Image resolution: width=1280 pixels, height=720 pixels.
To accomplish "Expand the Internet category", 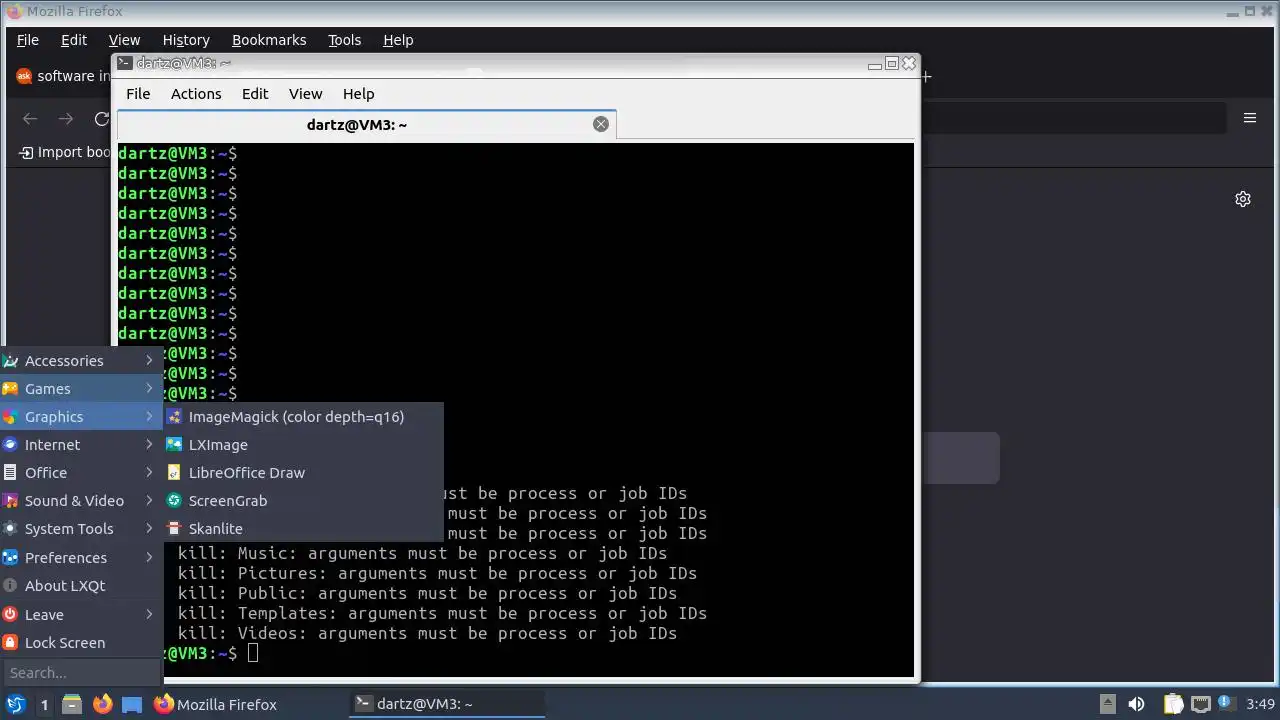I will [x=81, y=445].
